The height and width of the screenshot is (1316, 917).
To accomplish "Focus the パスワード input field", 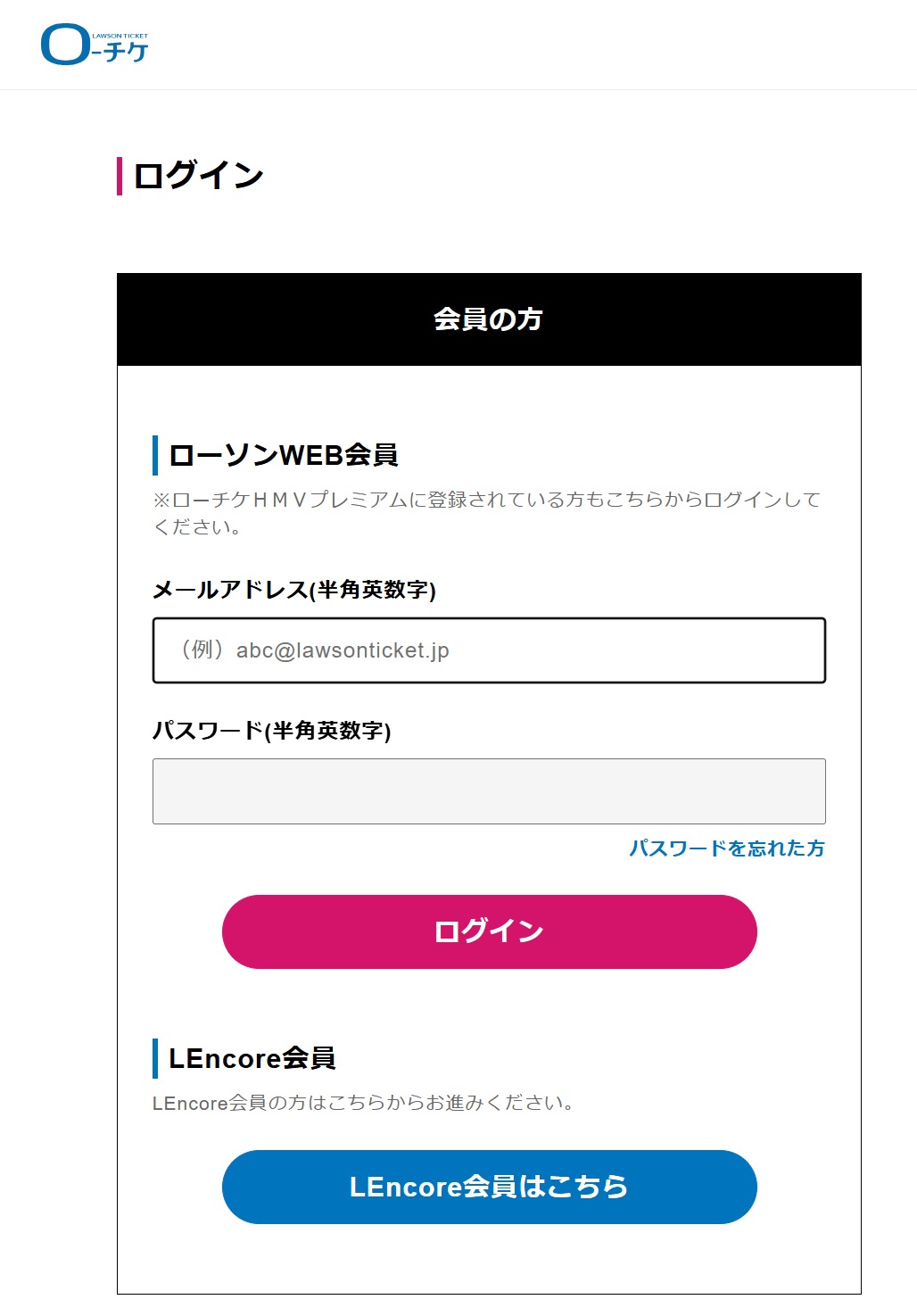I will pyautogui.click(x=489, y=791).
